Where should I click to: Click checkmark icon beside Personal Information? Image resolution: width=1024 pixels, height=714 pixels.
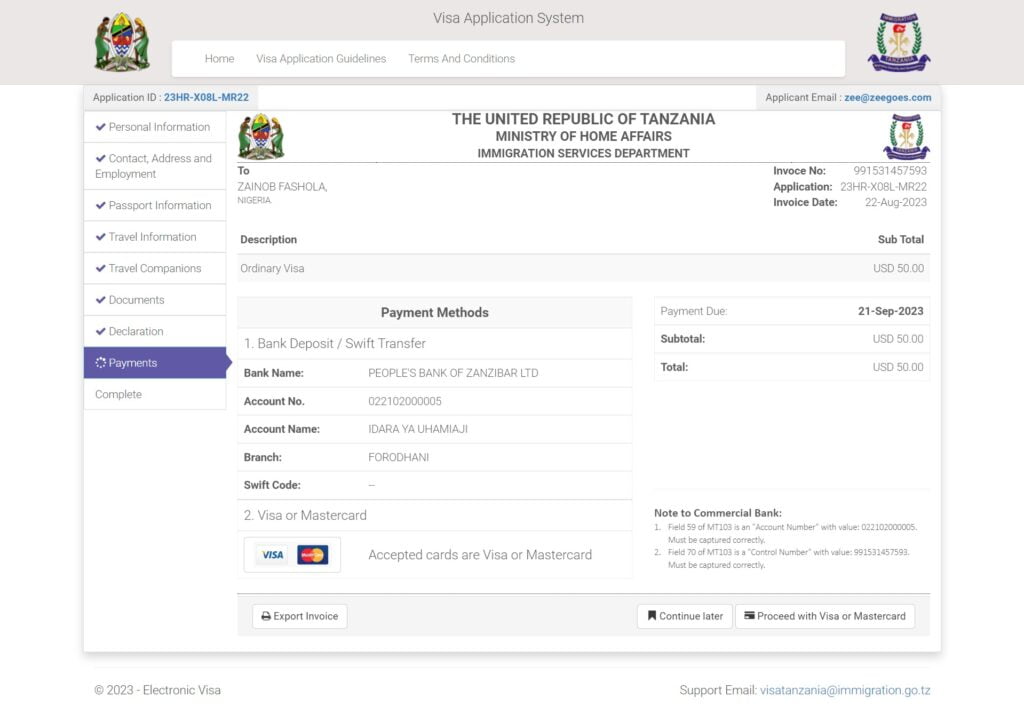[100, 127]
